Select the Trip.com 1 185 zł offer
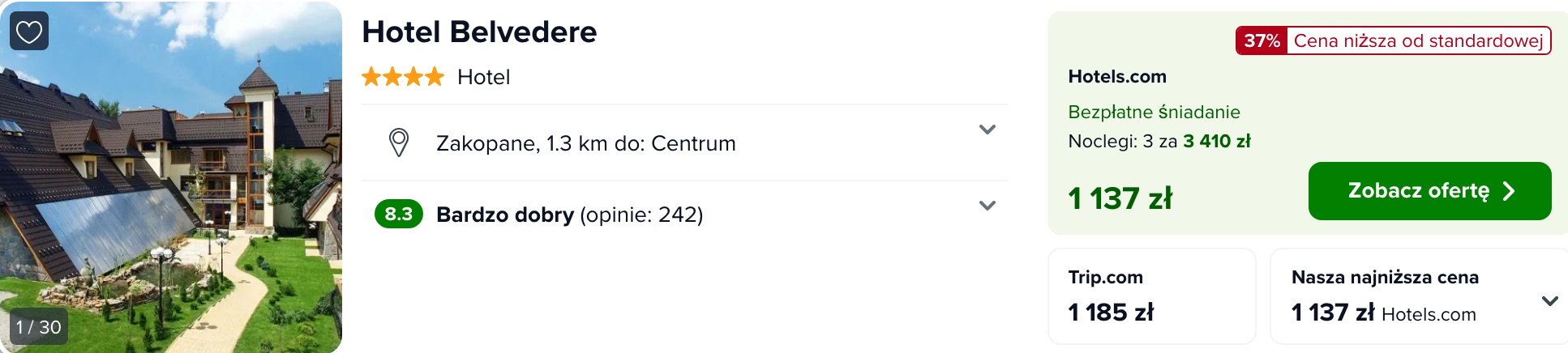This screenshot has width=1568, height=353. coord(1151,296)
